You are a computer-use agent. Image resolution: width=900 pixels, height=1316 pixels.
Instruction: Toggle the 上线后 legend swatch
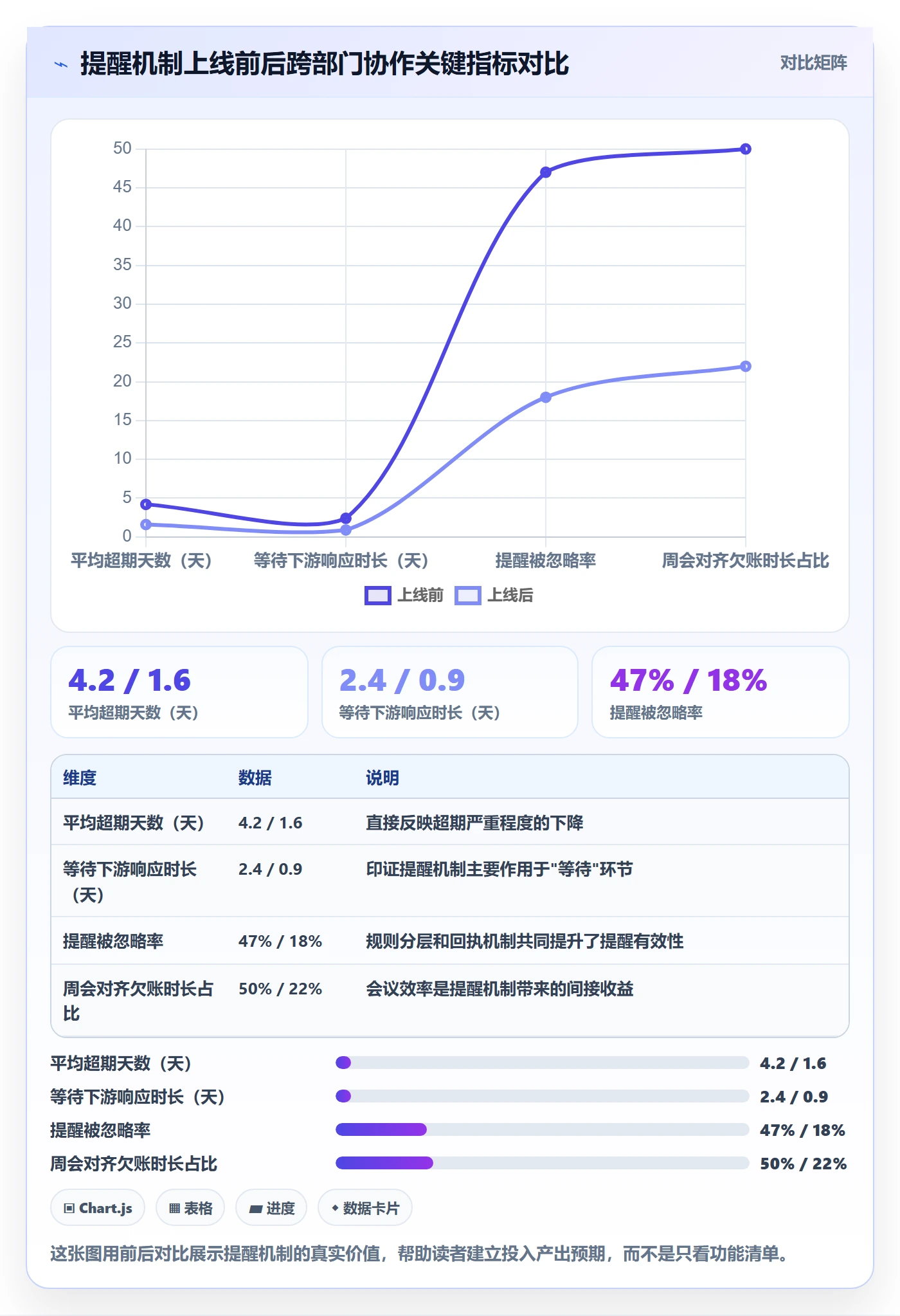click(x=467, y=596)
